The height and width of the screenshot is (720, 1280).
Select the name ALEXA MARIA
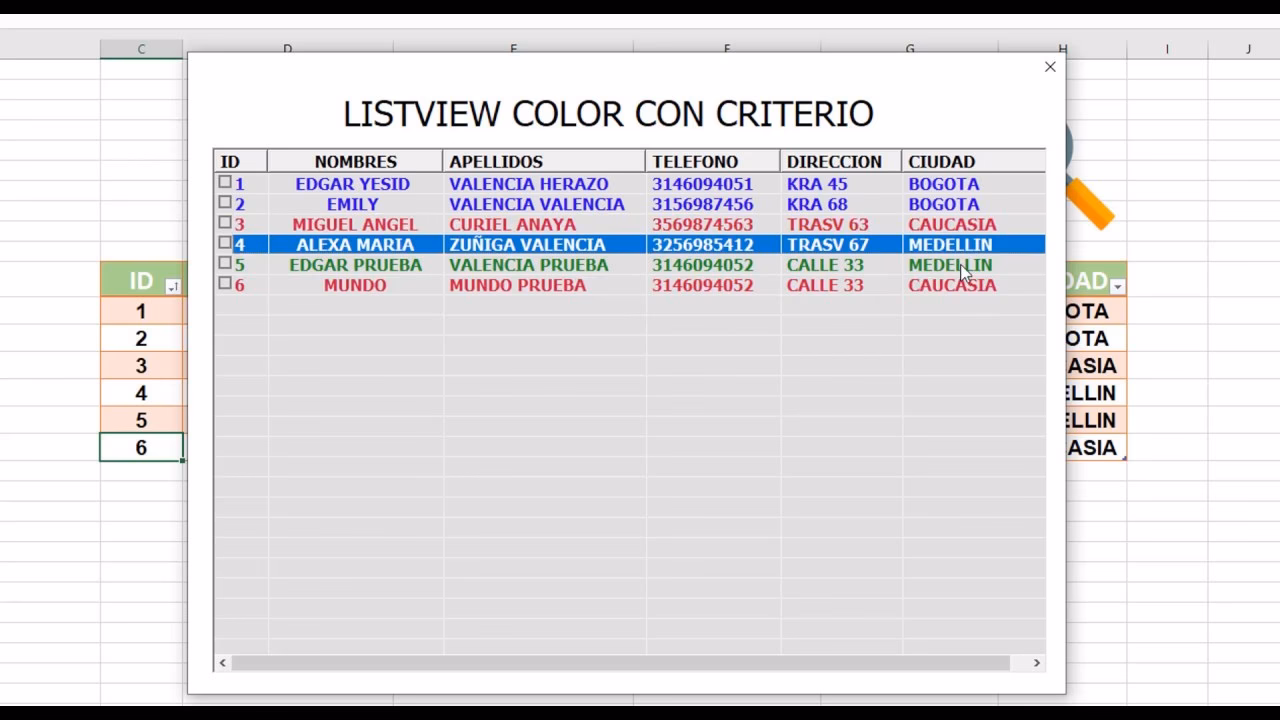tap(355, 244)
